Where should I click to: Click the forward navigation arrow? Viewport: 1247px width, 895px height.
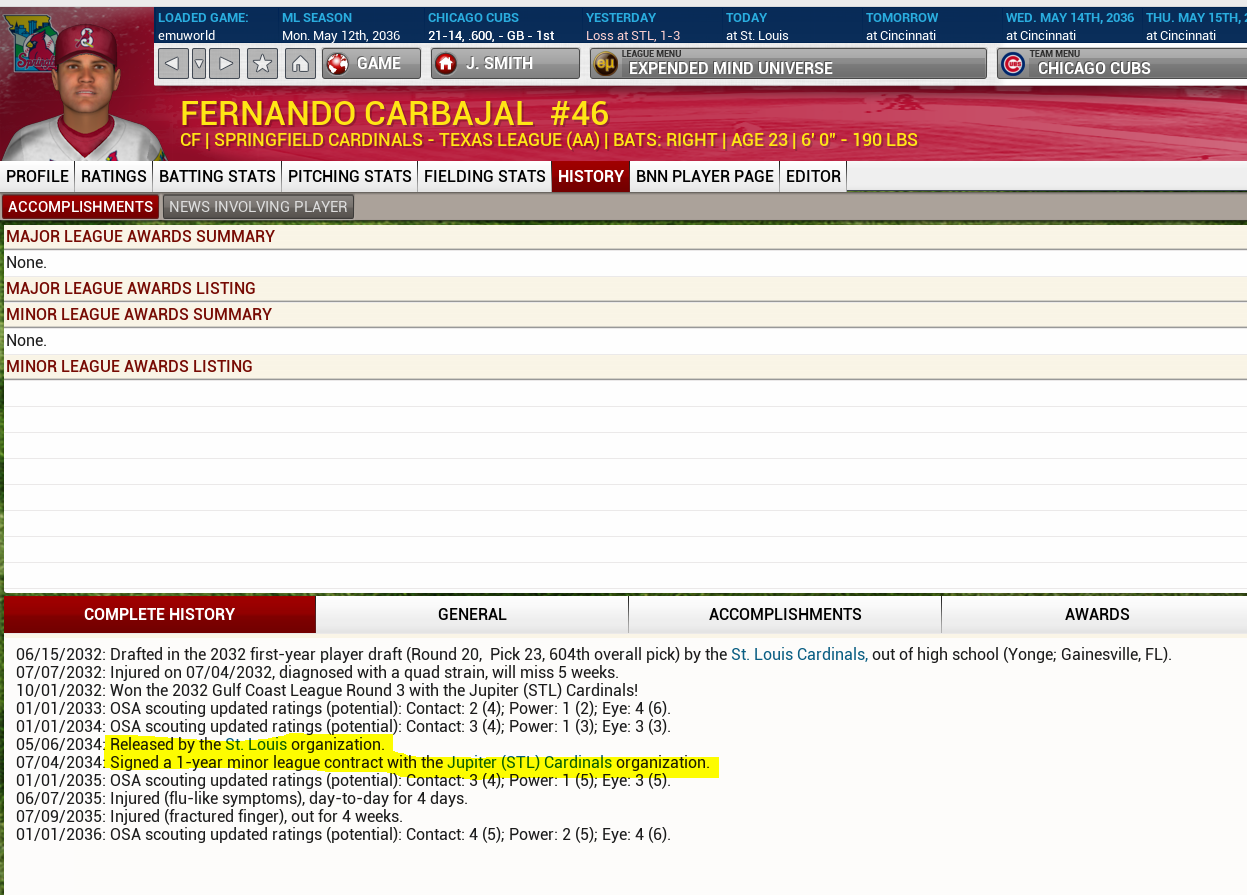tap(226, 64)
